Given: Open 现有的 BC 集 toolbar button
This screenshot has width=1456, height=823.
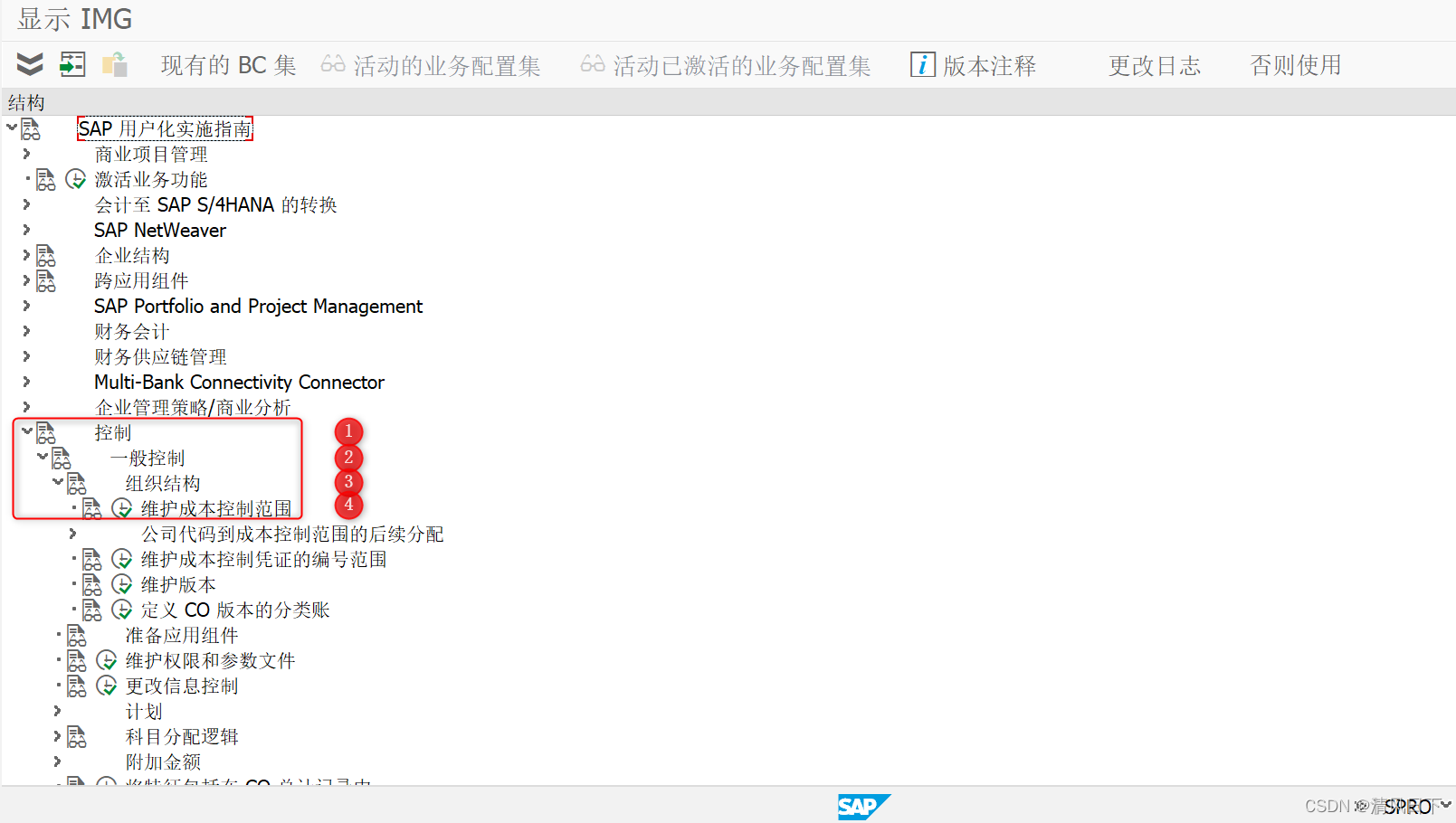Looking at the screenshot, I should coord(228,65).
